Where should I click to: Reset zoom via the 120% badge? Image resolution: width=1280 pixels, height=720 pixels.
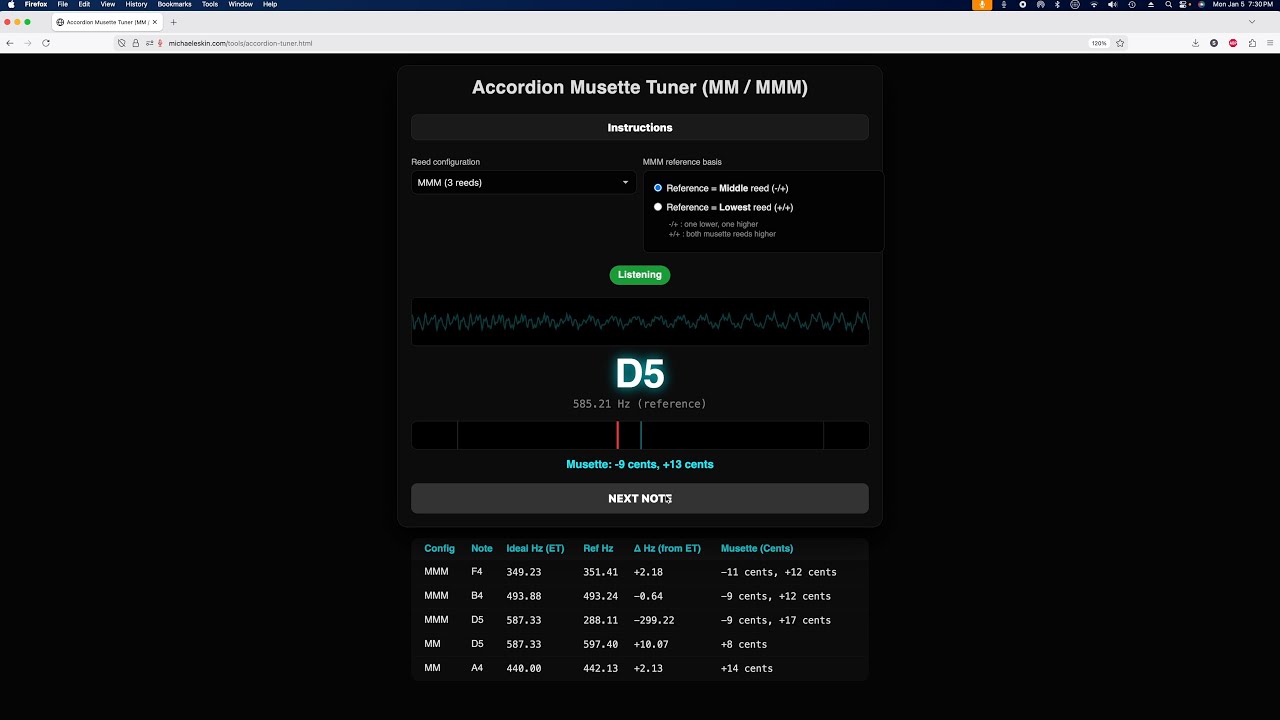[x=1099, y=43]
